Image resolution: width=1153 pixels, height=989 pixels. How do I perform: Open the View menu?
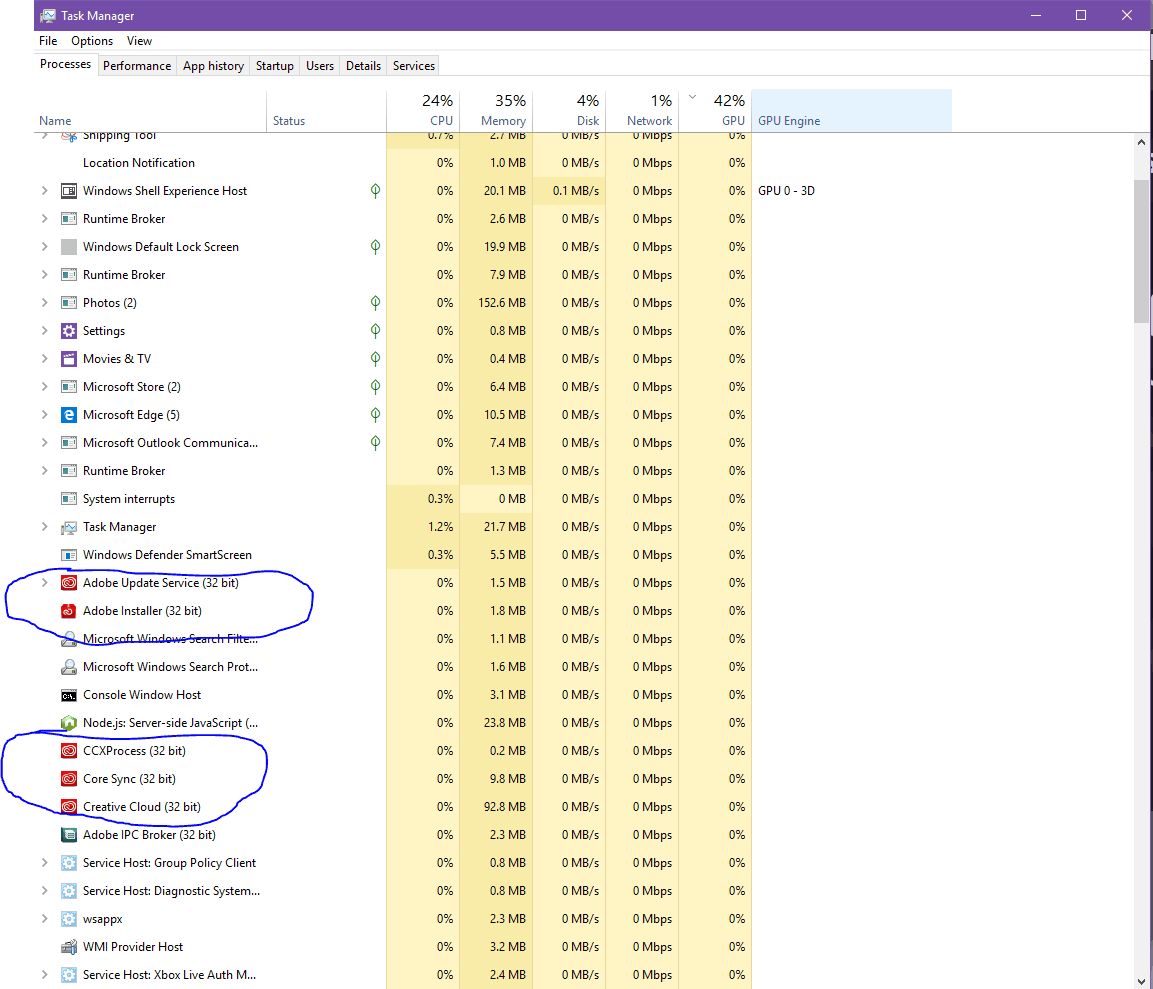coord(139,41)
